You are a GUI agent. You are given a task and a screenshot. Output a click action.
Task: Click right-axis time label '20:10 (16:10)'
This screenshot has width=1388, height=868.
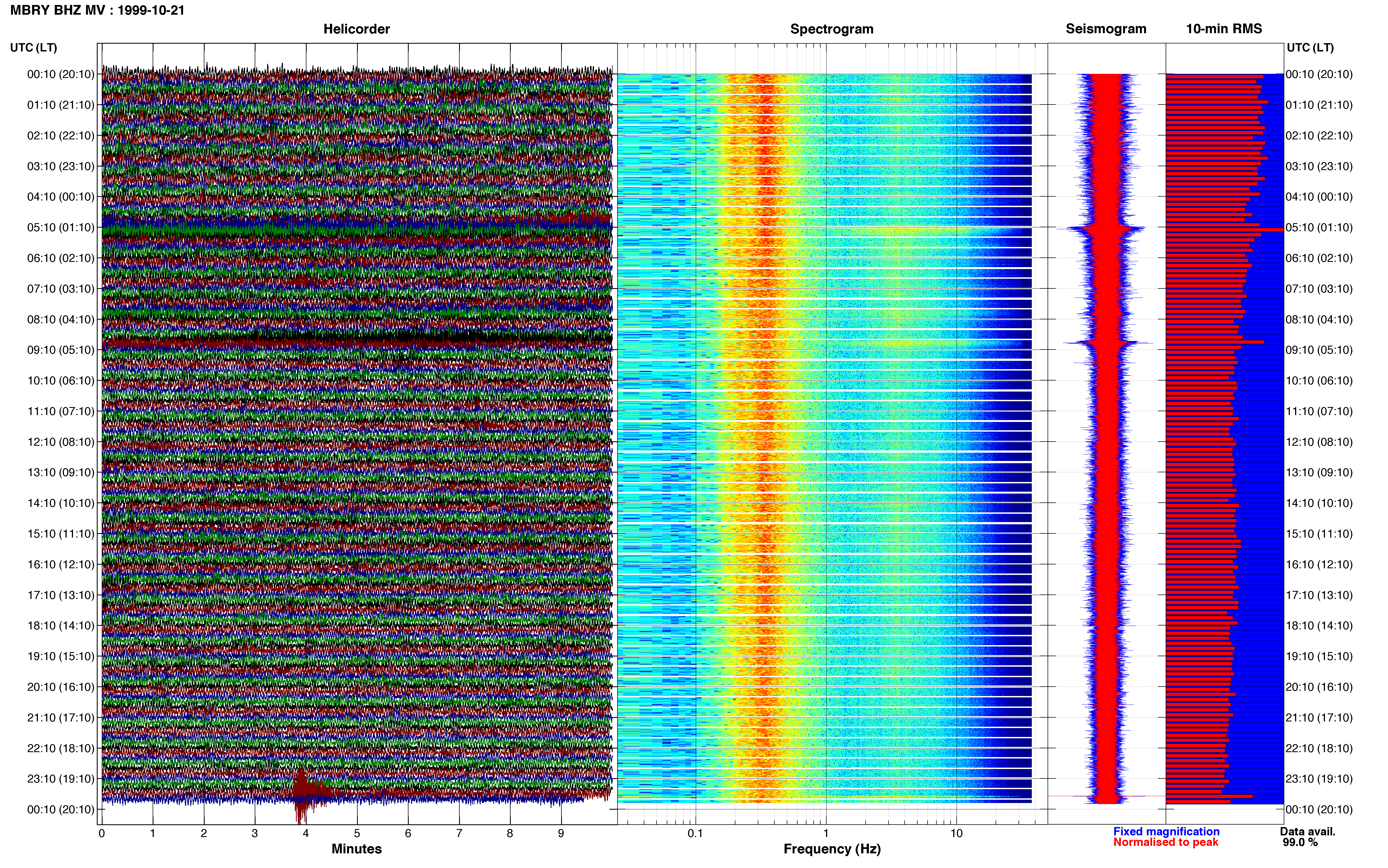1319,687
